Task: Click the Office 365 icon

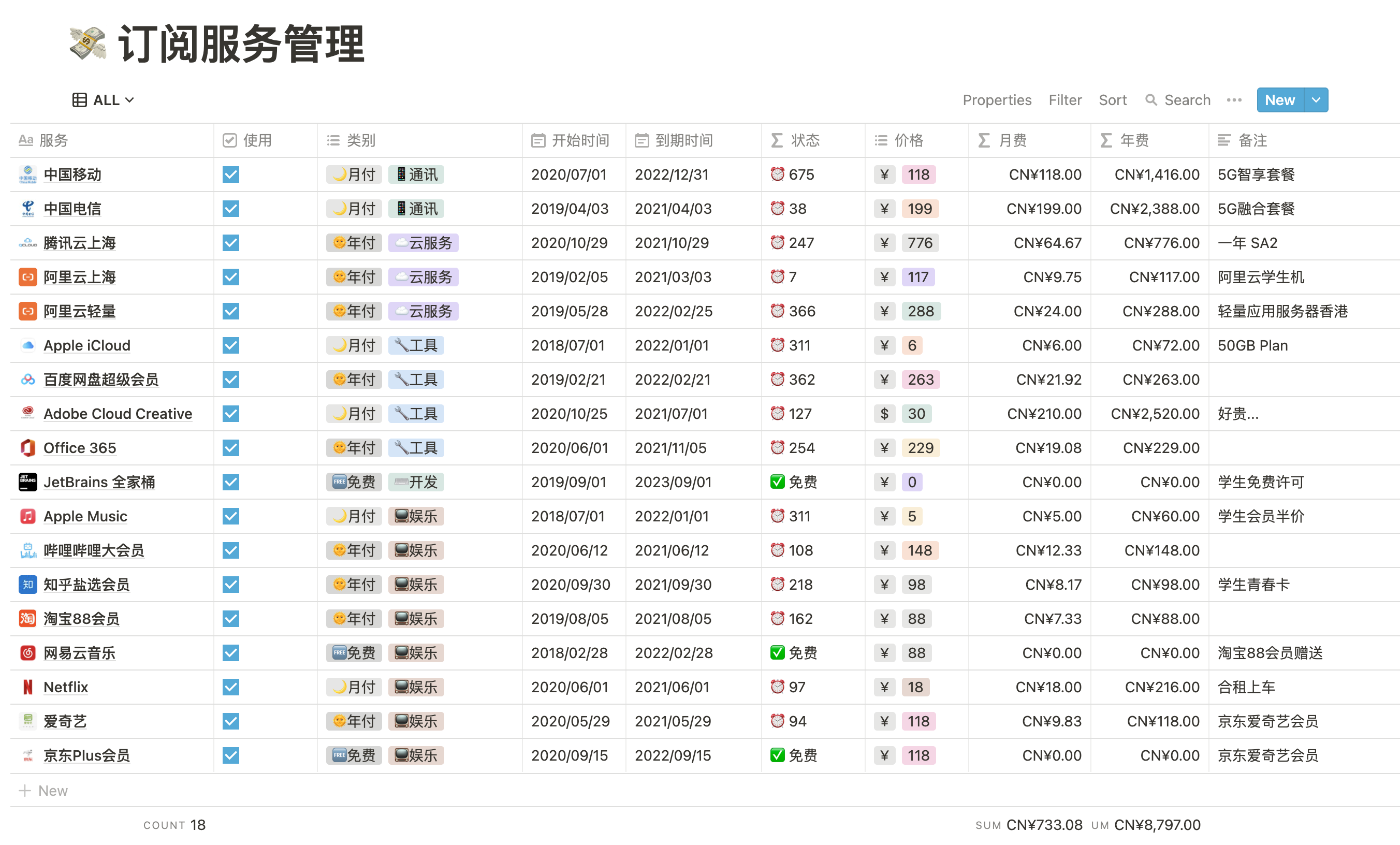Action: pos(27,448)
